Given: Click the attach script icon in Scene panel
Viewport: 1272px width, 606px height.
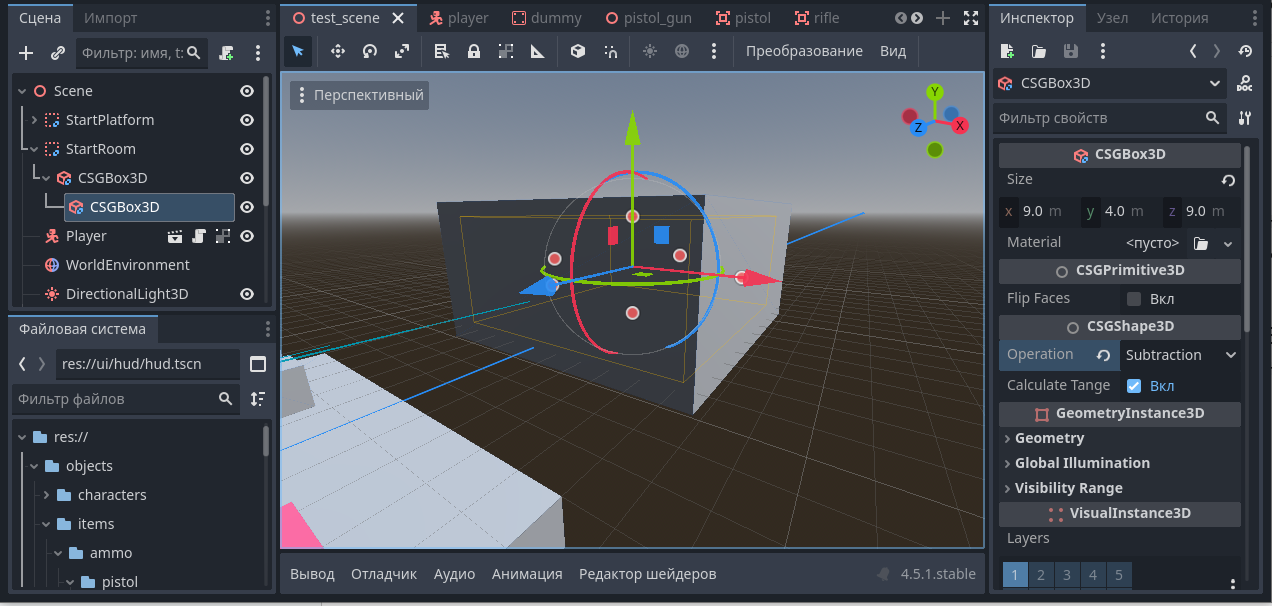Looking at the screenshot, I should pyautogui.click(x=227, y=53).
